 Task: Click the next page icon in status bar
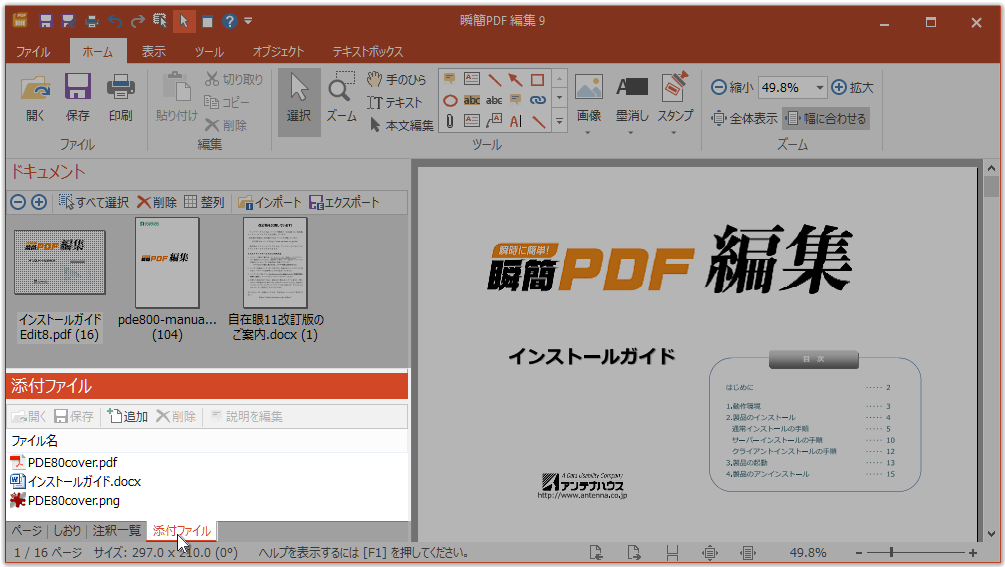633,552
